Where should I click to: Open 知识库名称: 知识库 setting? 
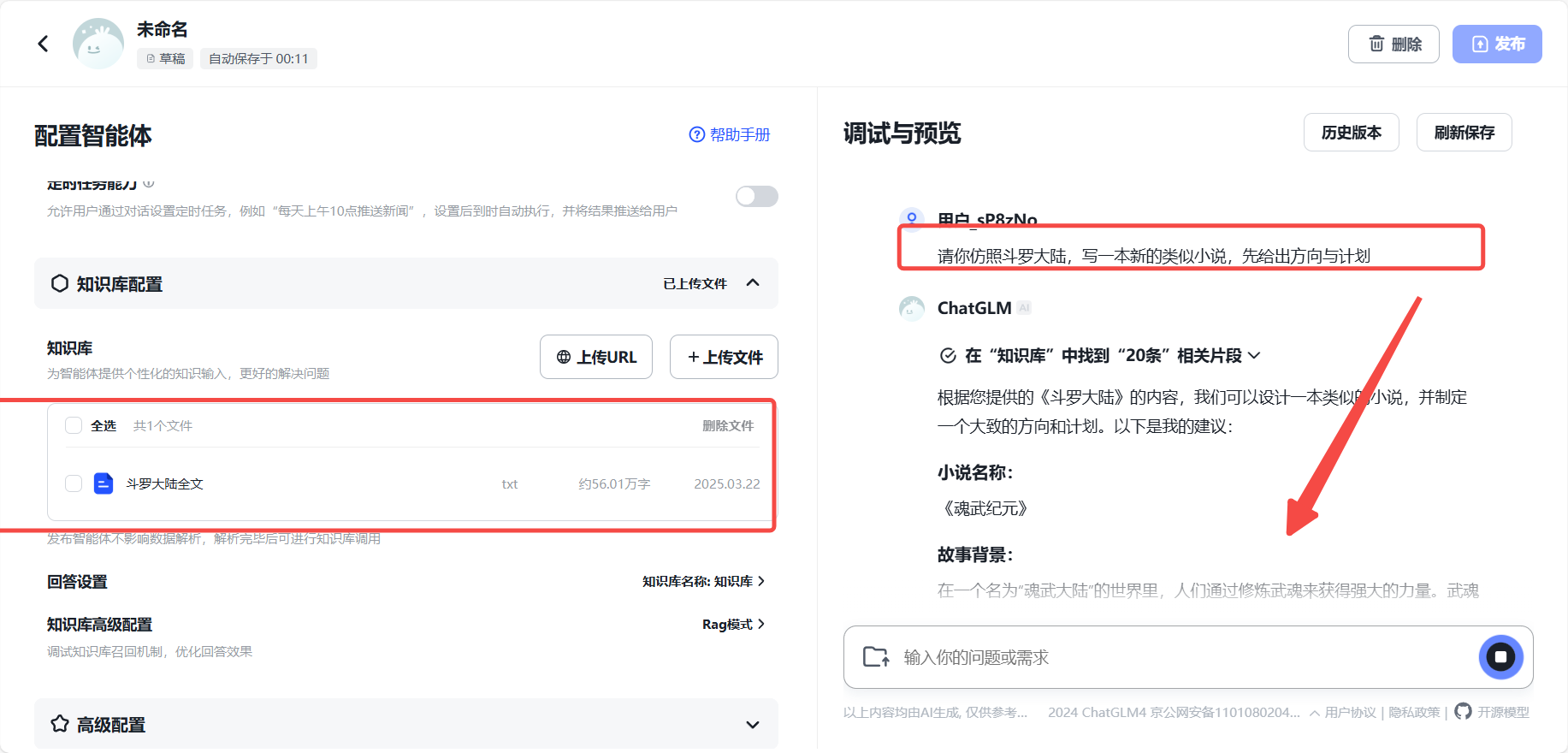[x=703, y=581]
